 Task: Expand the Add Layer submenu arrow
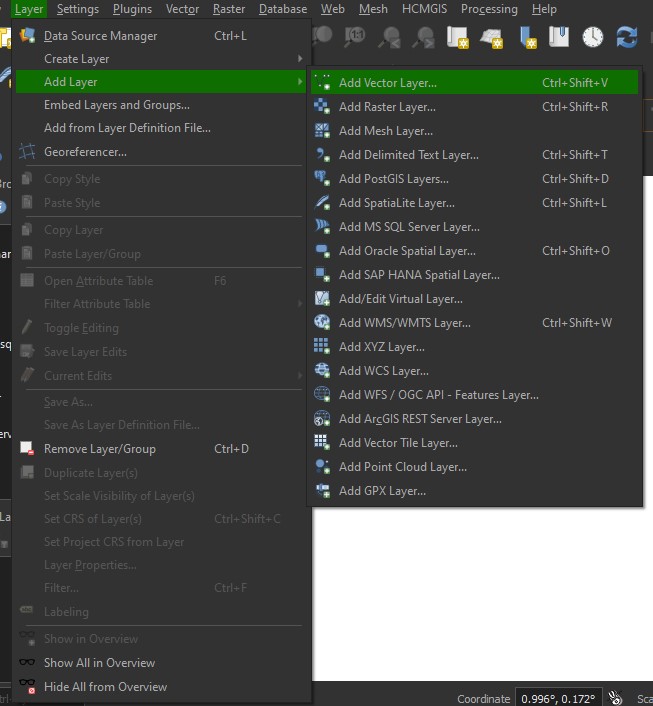pos(299,81)
